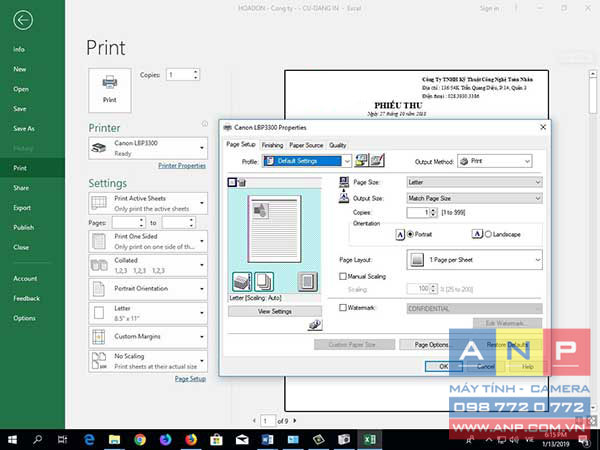Open Custom Margins dropdown
This screenshot has width=600, height=450.
(x=148, y=337)
